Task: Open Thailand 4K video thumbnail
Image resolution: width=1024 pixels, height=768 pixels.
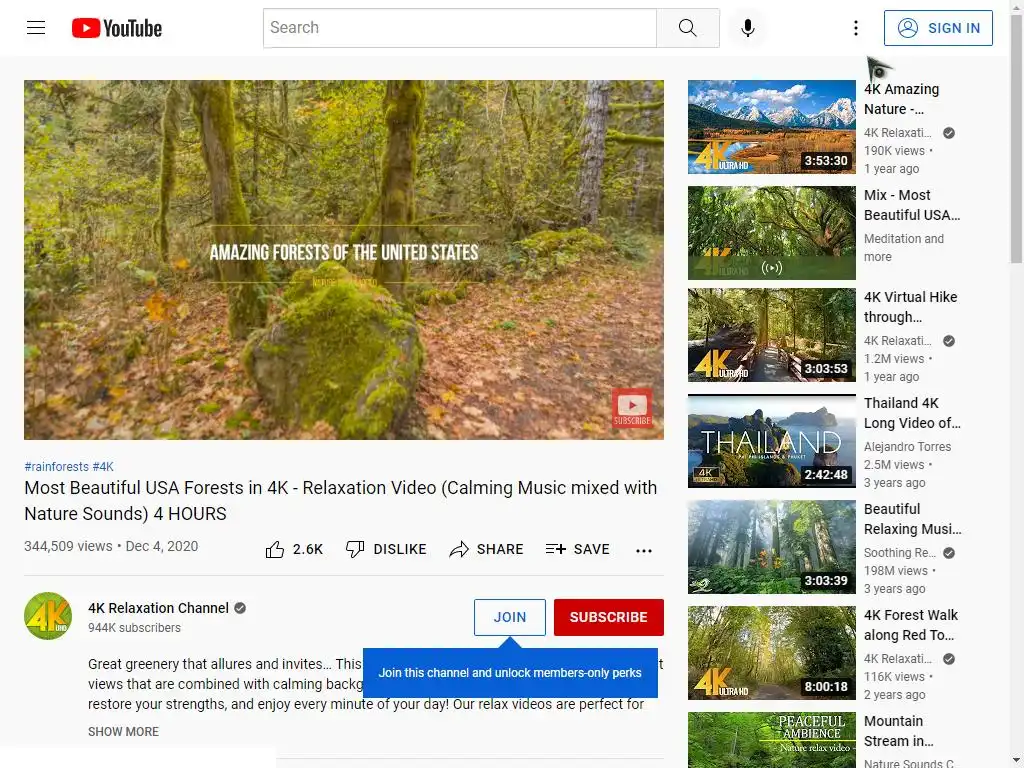Action: point(772,441)
